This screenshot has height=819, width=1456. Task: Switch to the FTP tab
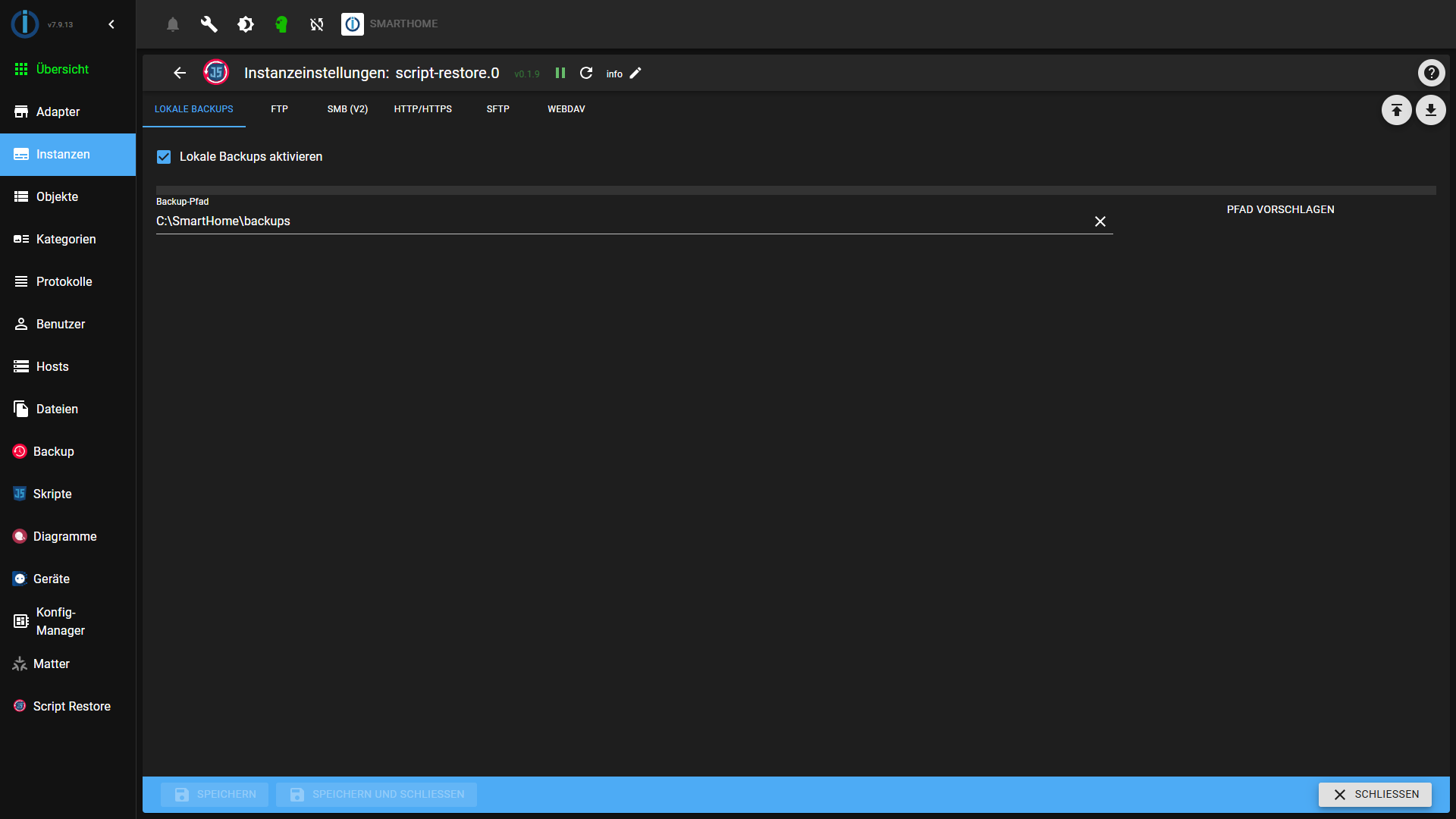[279, 109]
